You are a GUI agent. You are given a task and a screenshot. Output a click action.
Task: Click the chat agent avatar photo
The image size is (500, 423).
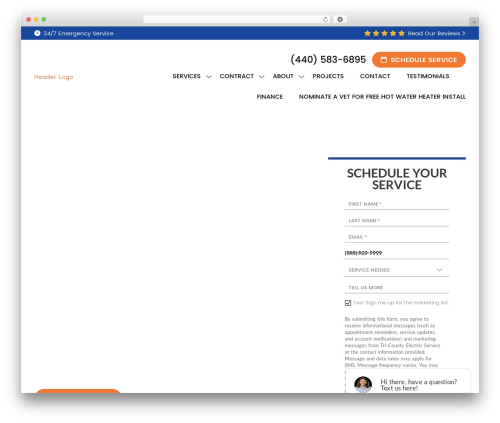pos(363,384)
